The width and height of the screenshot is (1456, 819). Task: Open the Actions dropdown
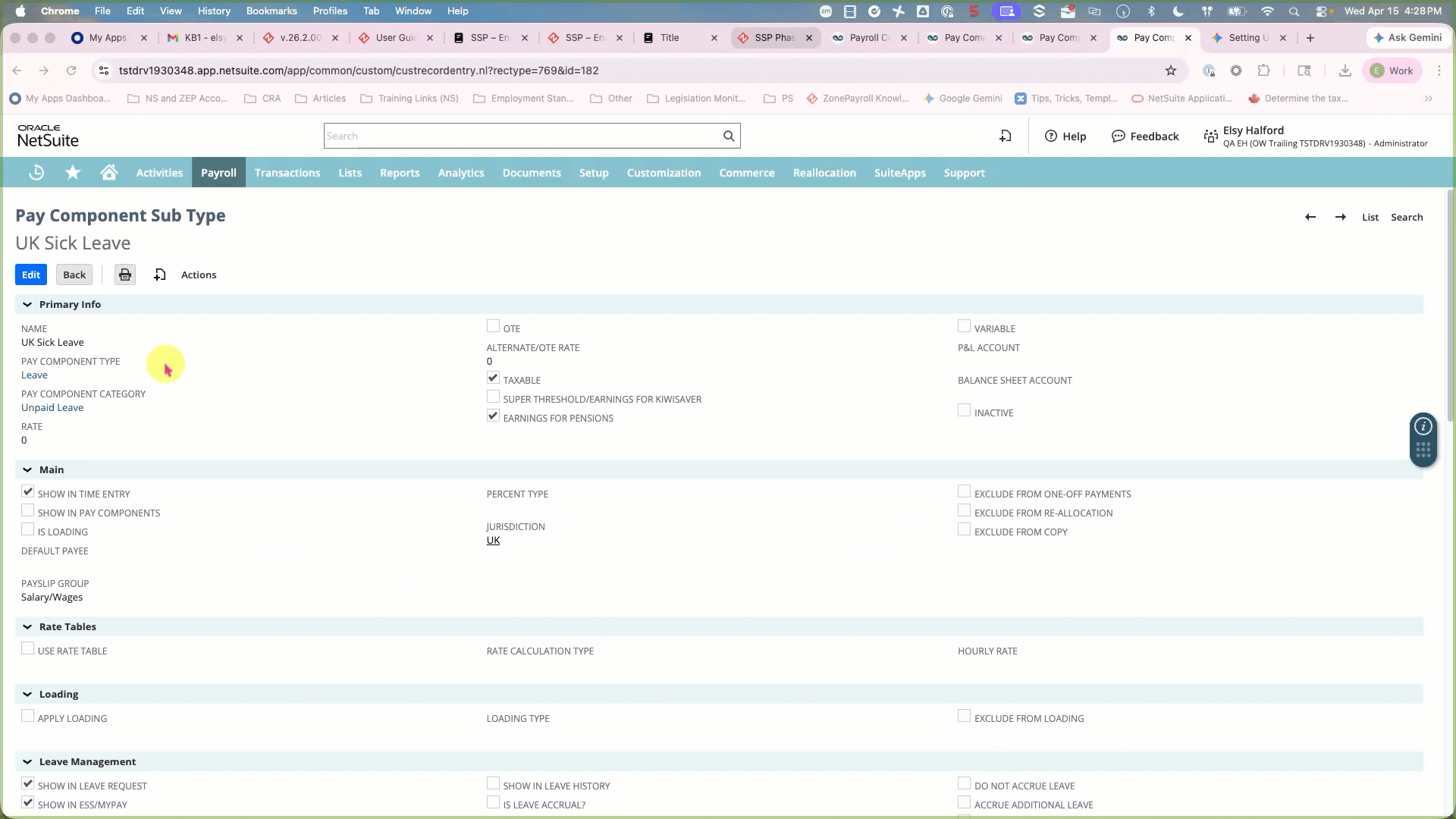click(199, 275)
